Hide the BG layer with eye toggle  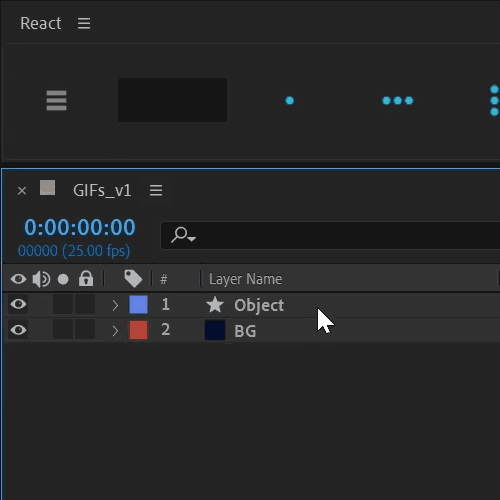18,330
